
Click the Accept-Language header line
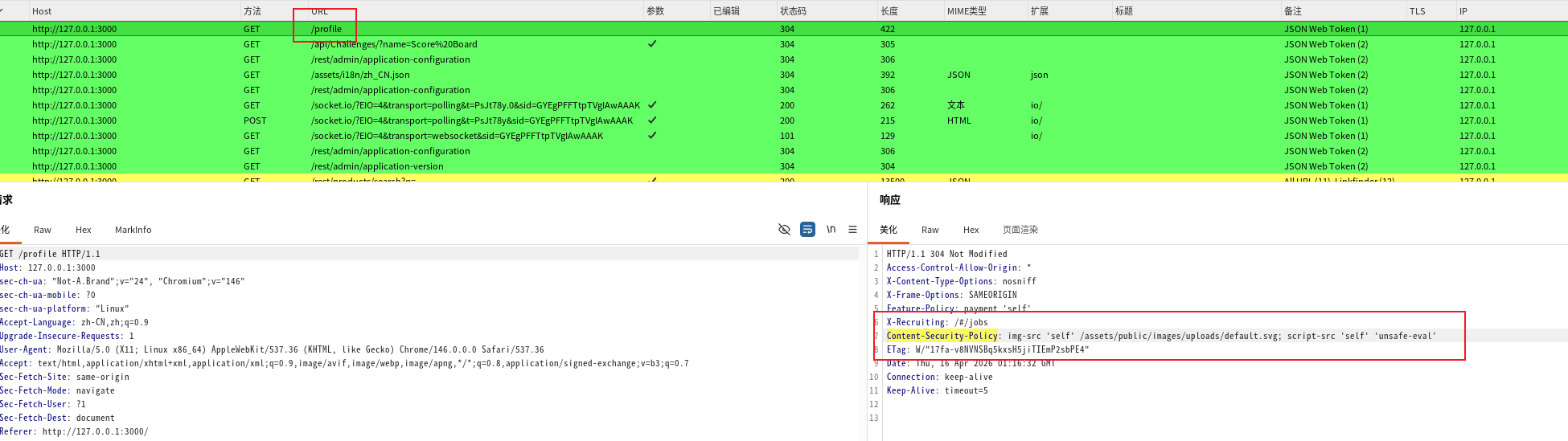pos(75,322)
